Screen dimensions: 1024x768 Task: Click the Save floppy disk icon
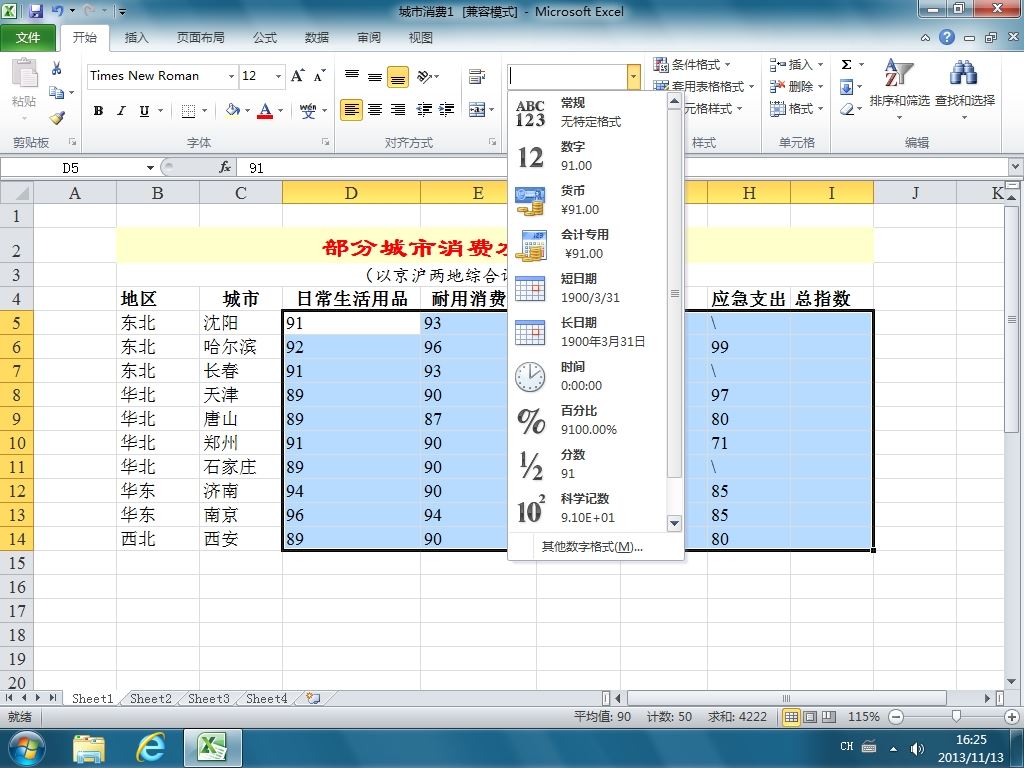(x=36, y=11)
